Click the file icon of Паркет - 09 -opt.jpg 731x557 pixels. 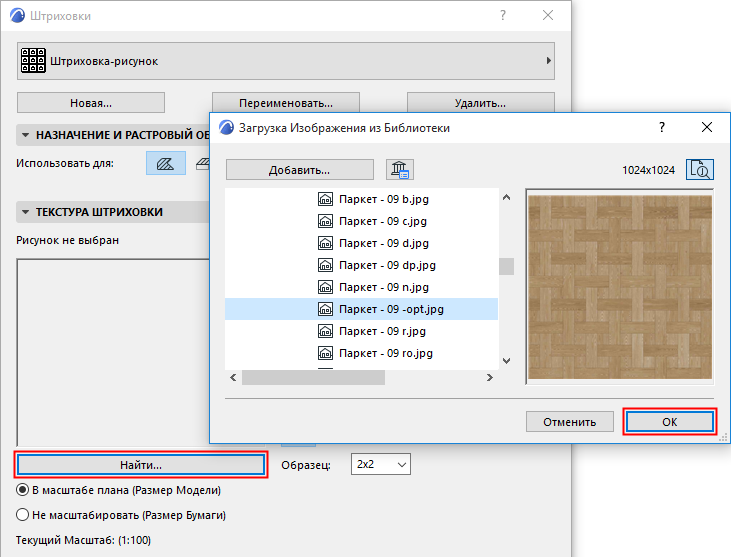[325, 309]
